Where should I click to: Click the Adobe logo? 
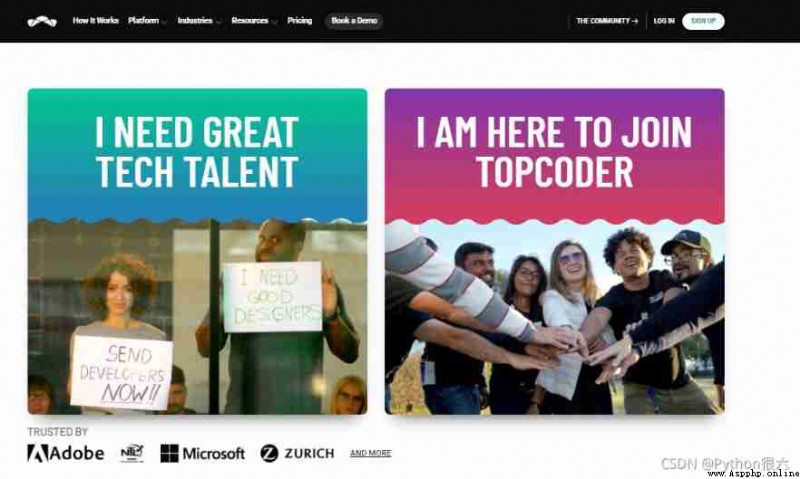(66, 453)
